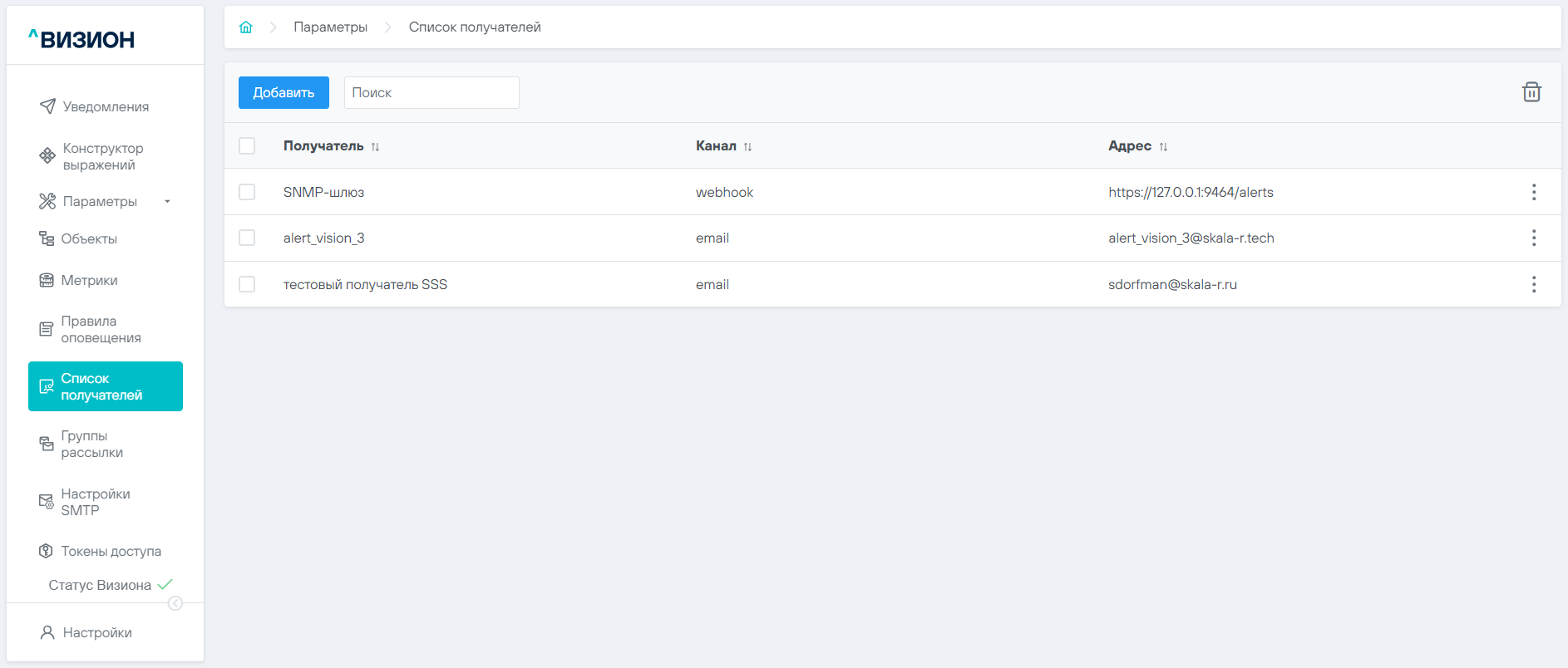Click Параметры breadcrumb link

[330, 27]
